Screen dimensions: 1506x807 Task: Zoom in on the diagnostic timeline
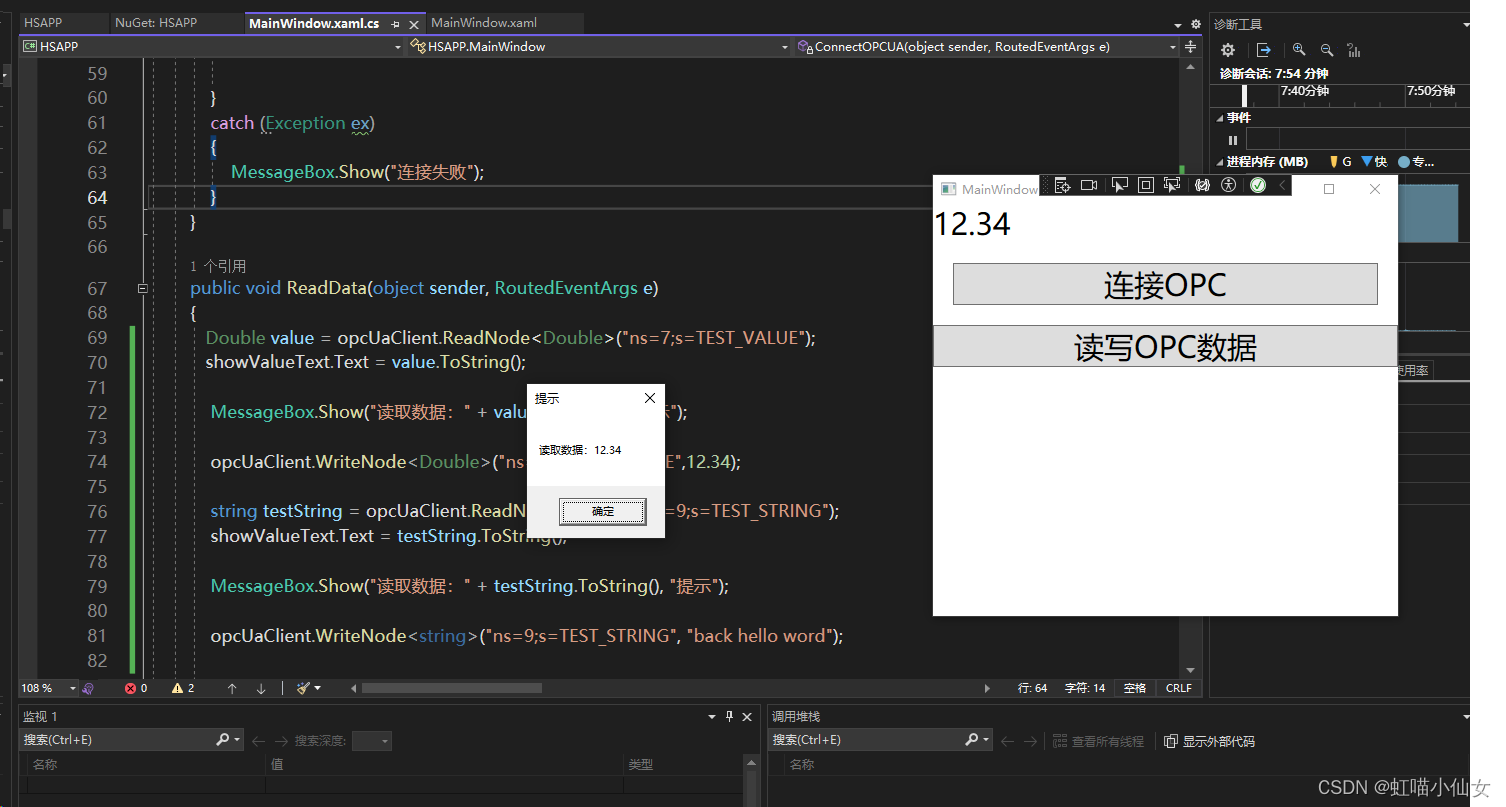pos(1299,50)
